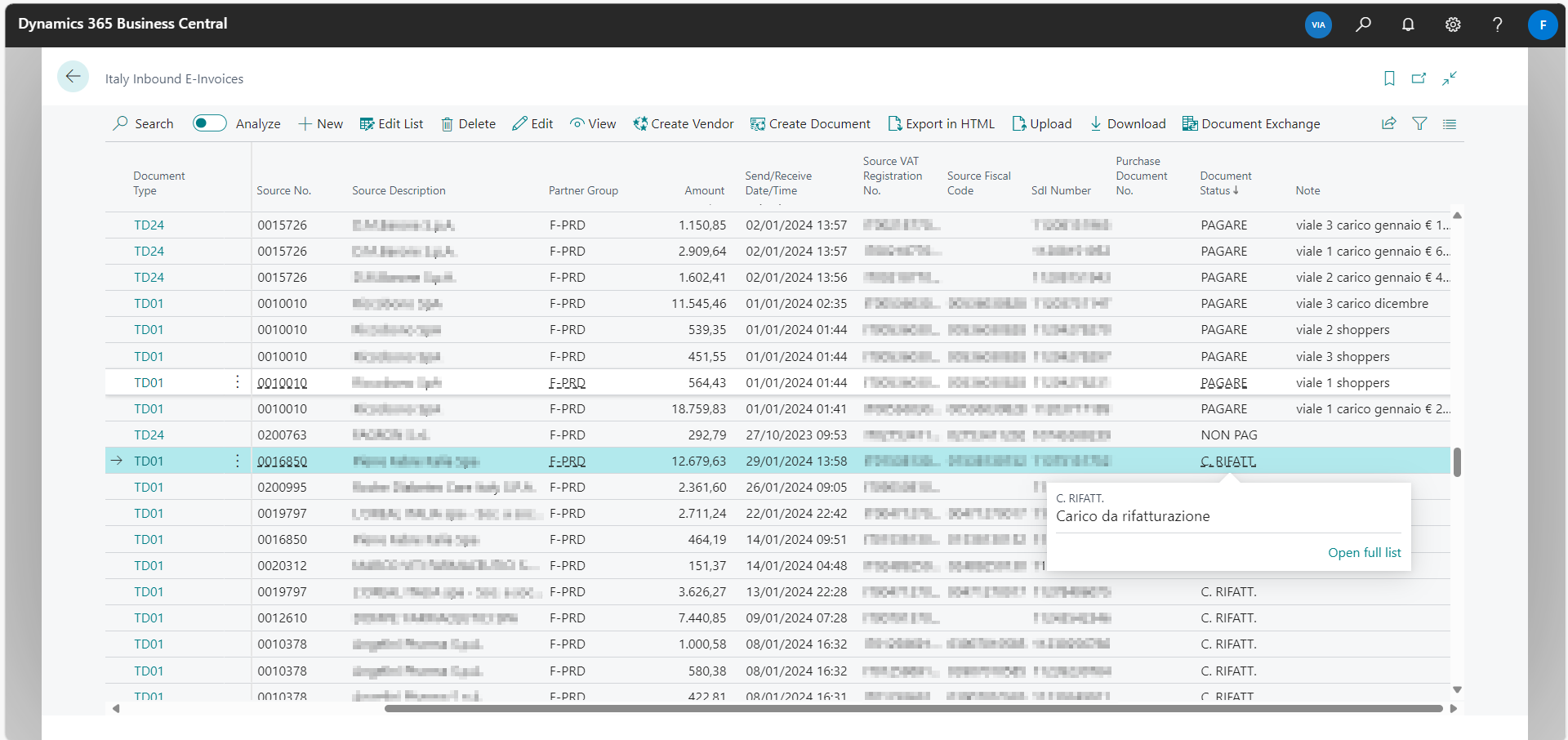Click the horizontal scrollbar thumb
Viewport: 1568px width, 740px height.
pos(913,708)
